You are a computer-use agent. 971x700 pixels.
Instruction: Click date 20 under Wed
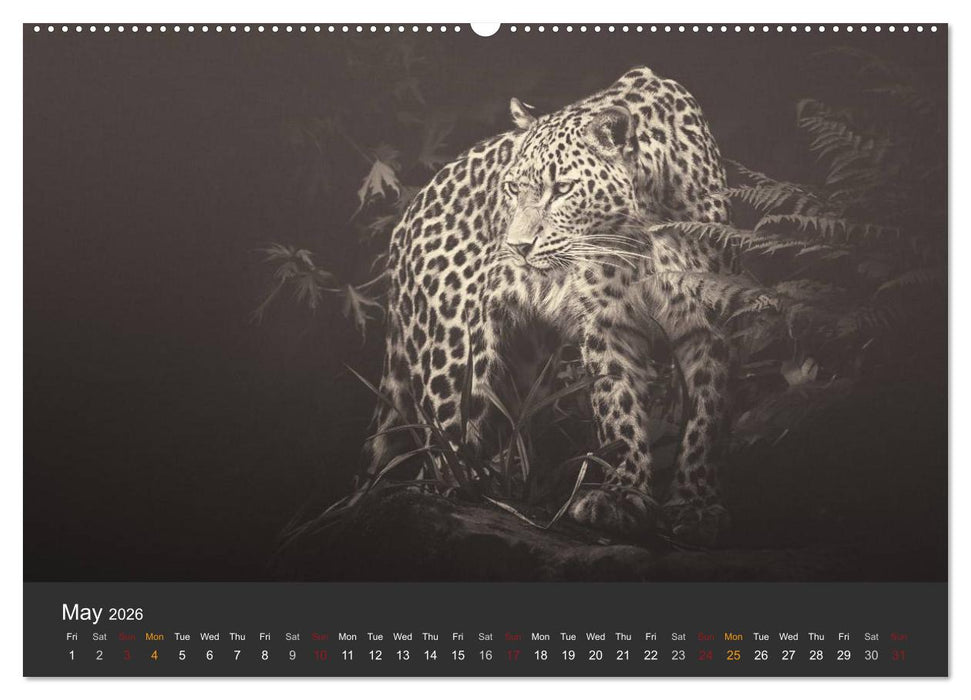click(595, 657)
